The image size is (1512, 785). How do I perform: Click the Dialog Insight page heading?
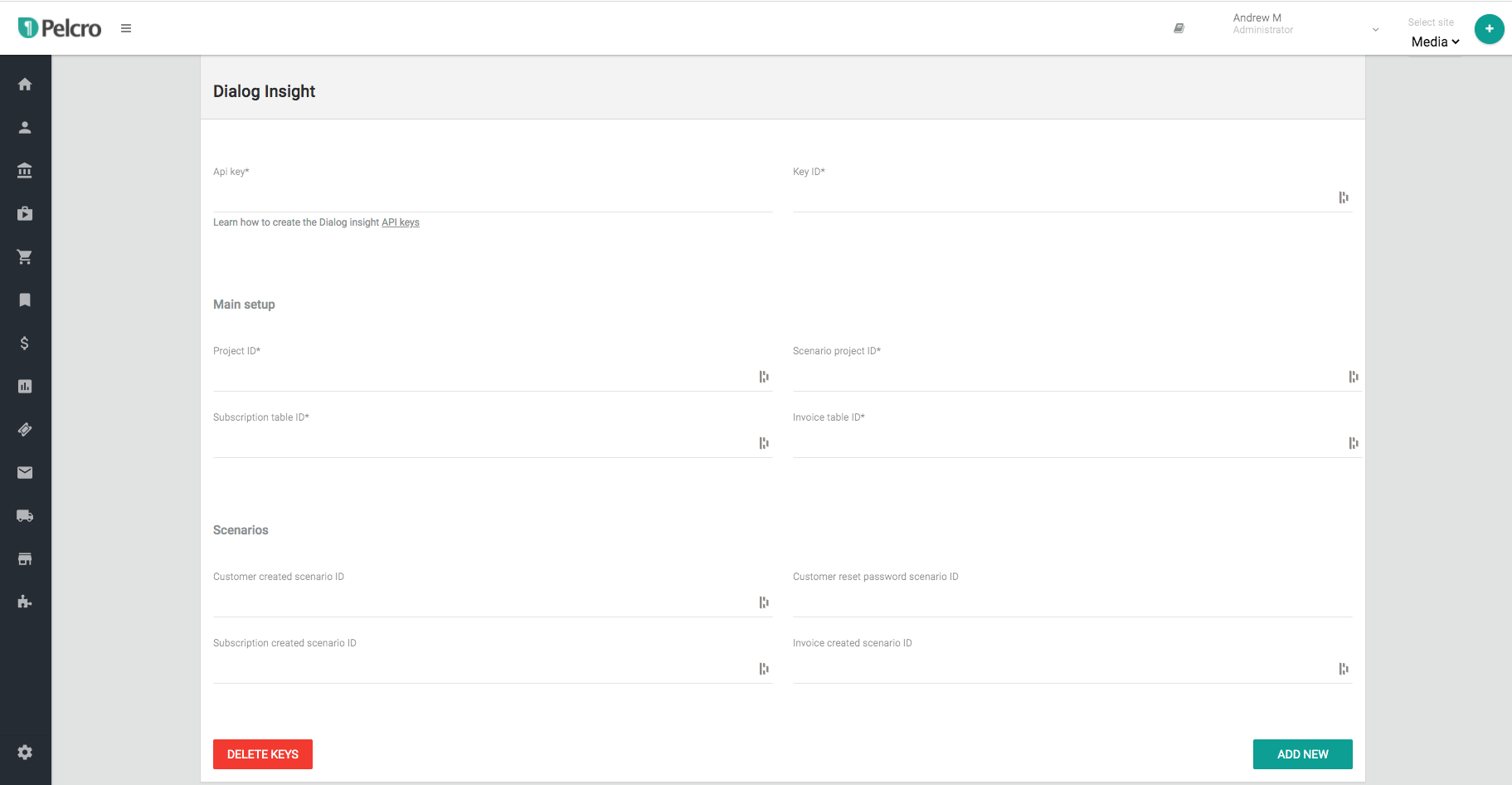[264, 91]
